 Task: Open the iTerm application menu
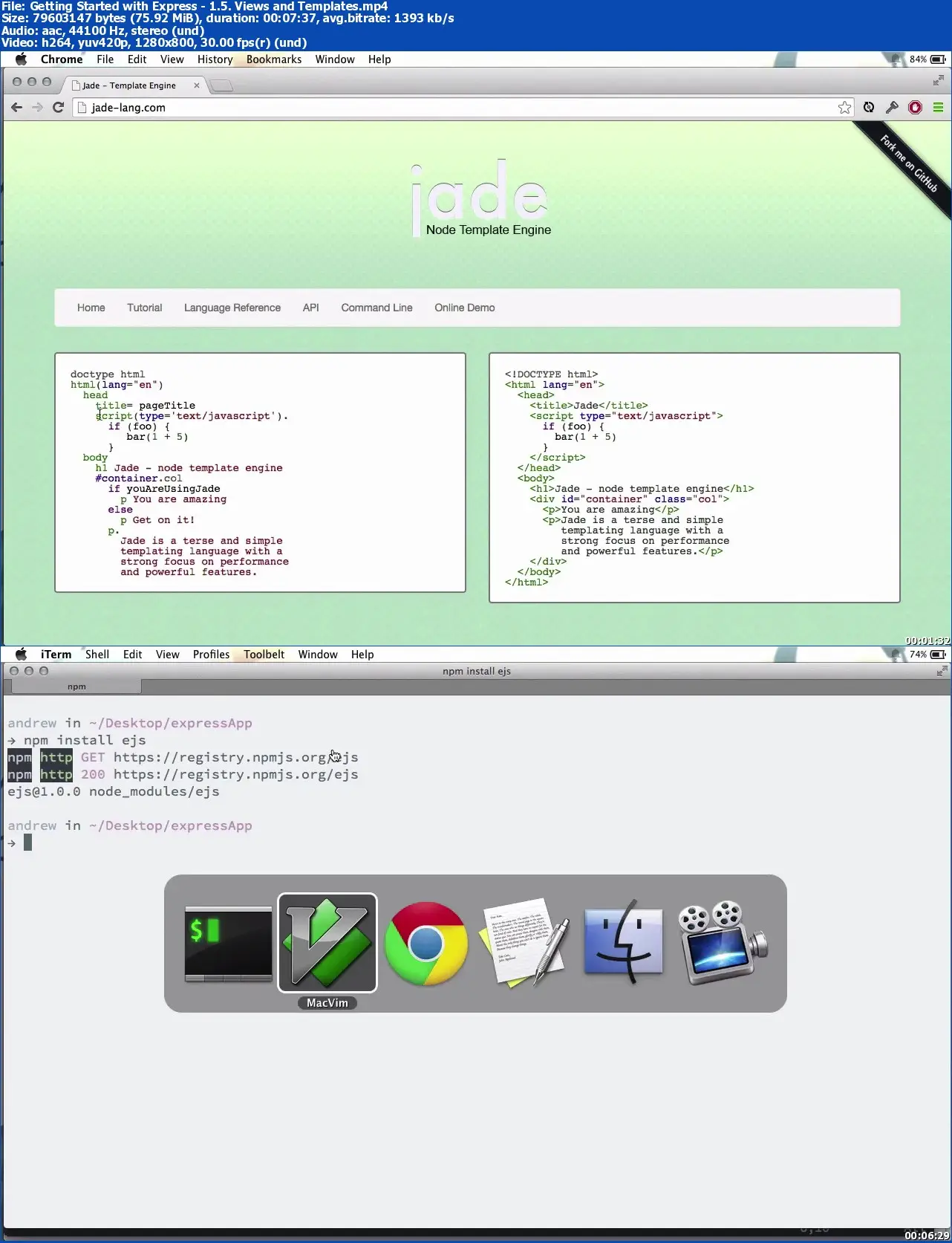click(56, 655)
